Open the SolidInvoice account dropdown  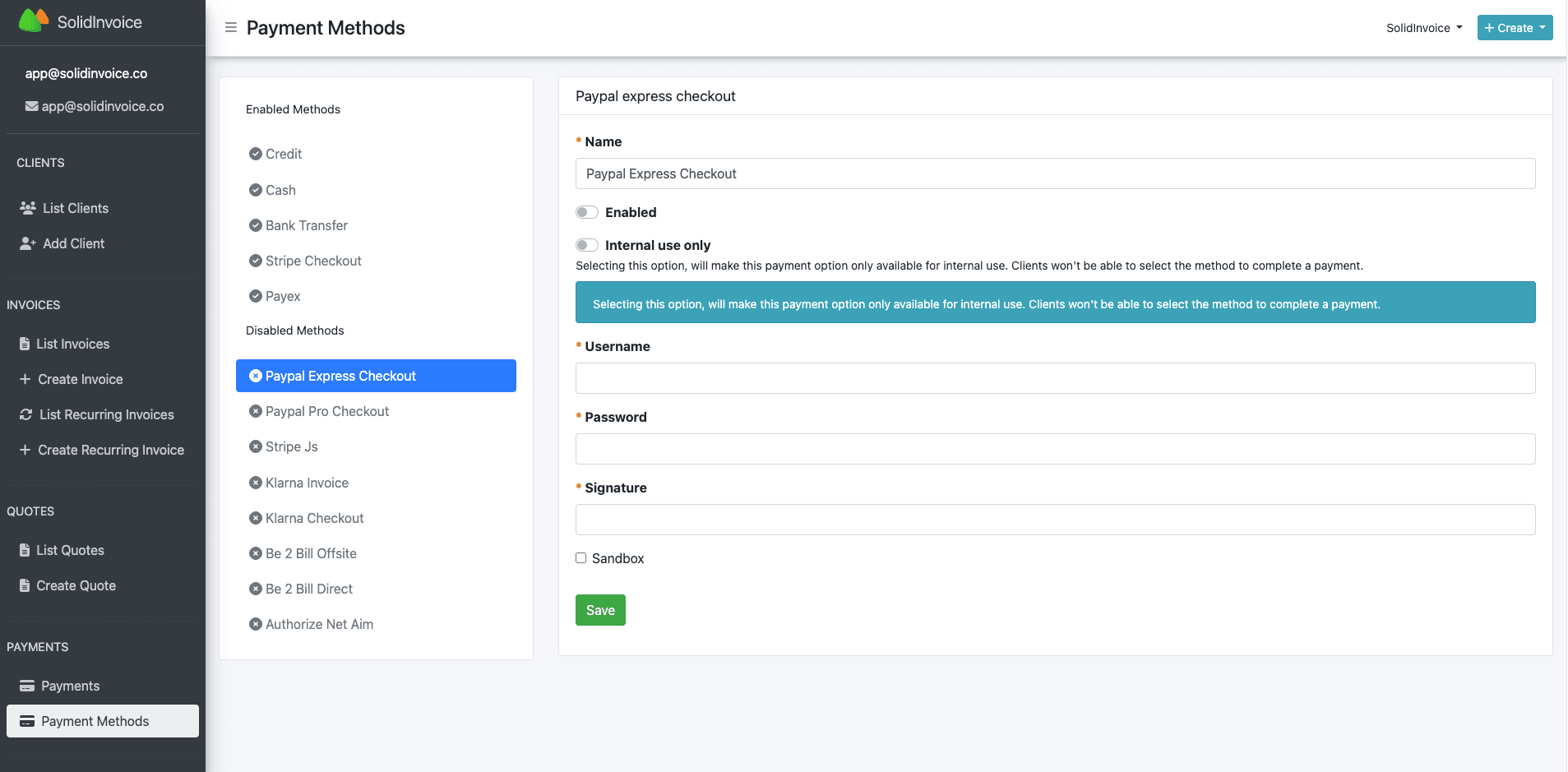pyautogui.click(x=1424, y=28)
